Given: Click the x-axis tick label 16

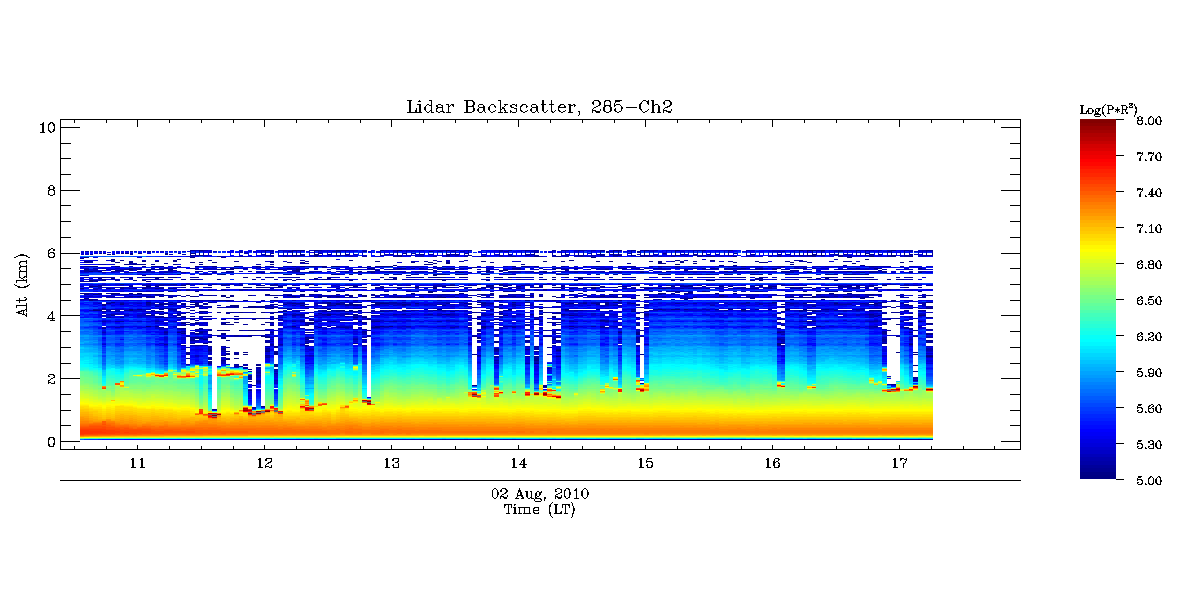Looking at the screenshot, I should coord(772,464).
